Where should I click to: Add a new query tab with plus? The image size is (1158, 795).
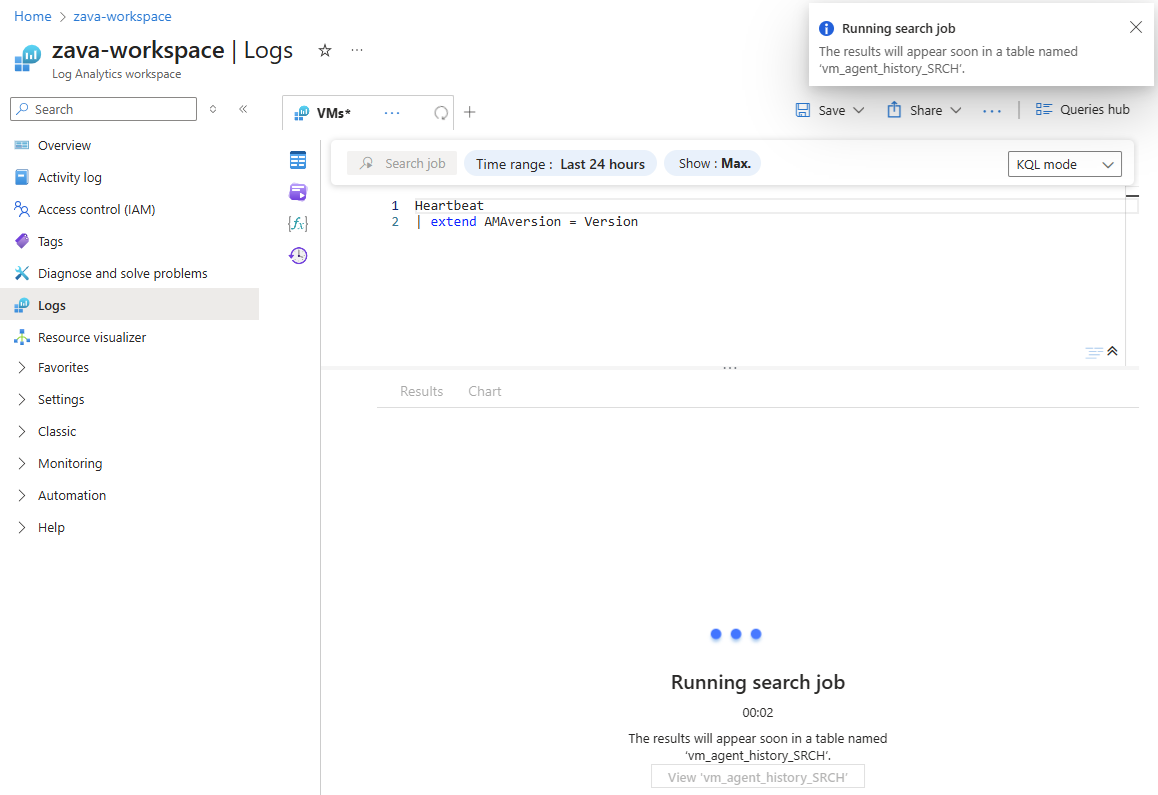pyautogui.click(x=470, y=112)
